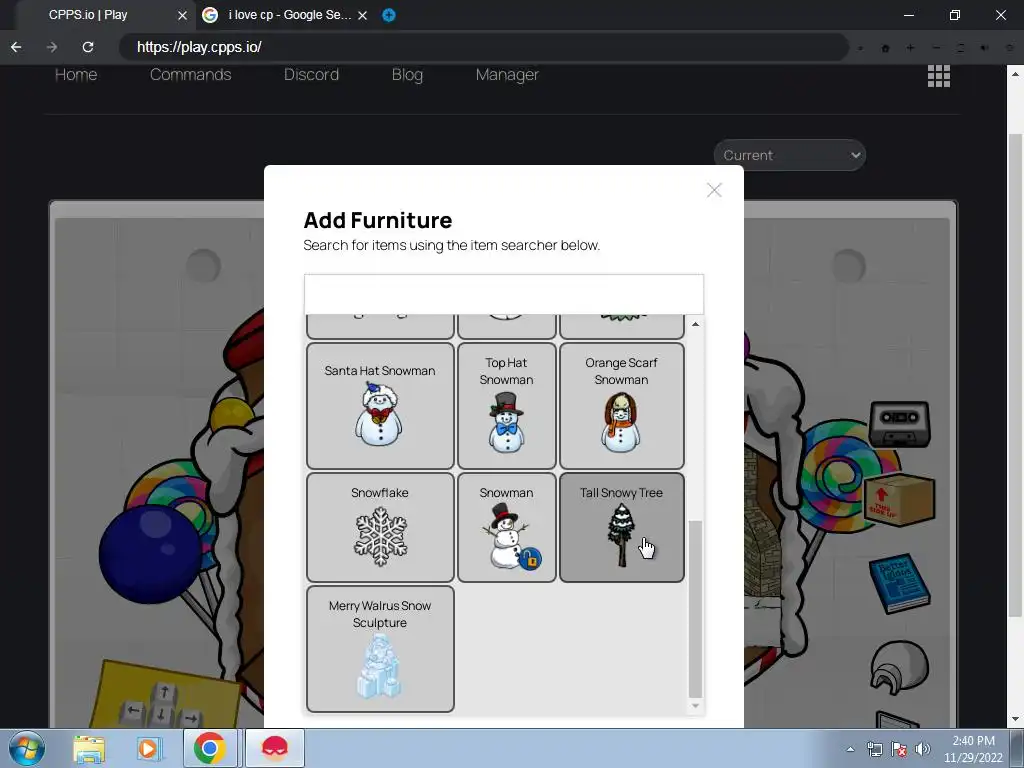Click the igloo type icon
Screen dimensions: 1024x768
point(899,667)
